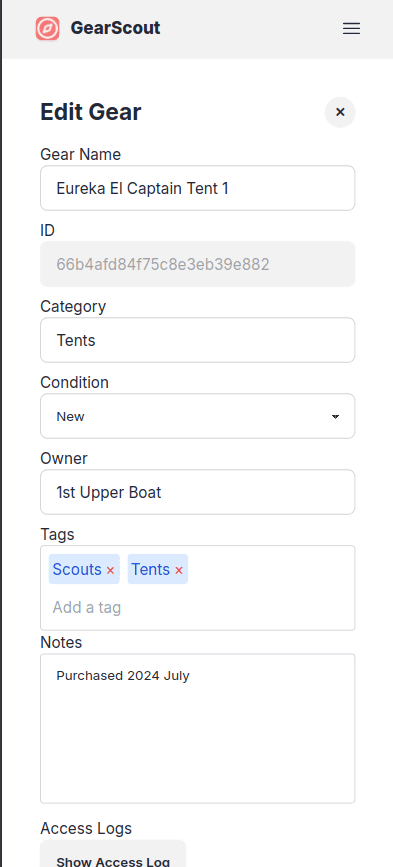This screenshot has height=867, width=393.
Task: Click inside the Notes text area
Action: 197,729
